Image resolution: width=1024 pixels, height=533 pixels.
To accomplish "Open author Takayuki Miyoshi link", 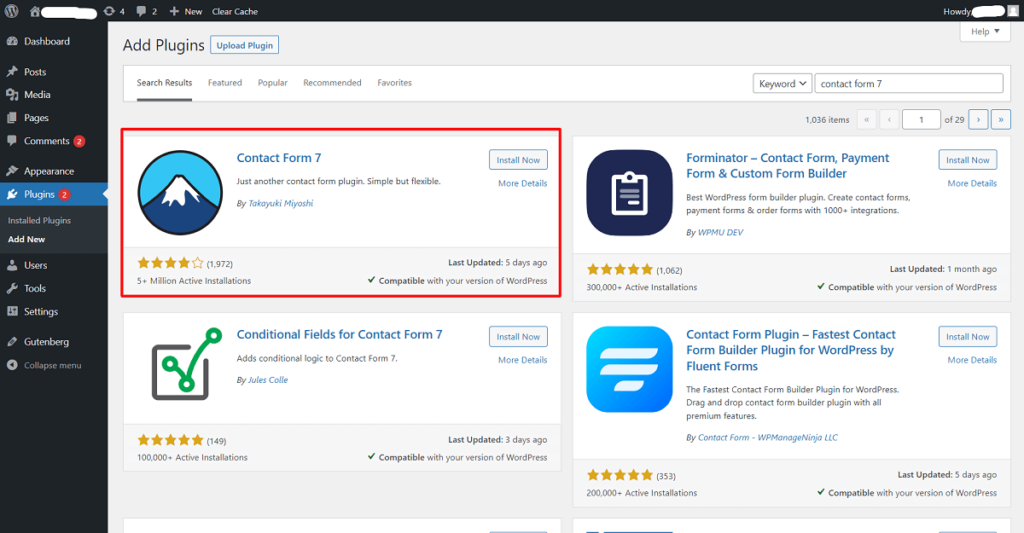I will [x=280, y=203].
